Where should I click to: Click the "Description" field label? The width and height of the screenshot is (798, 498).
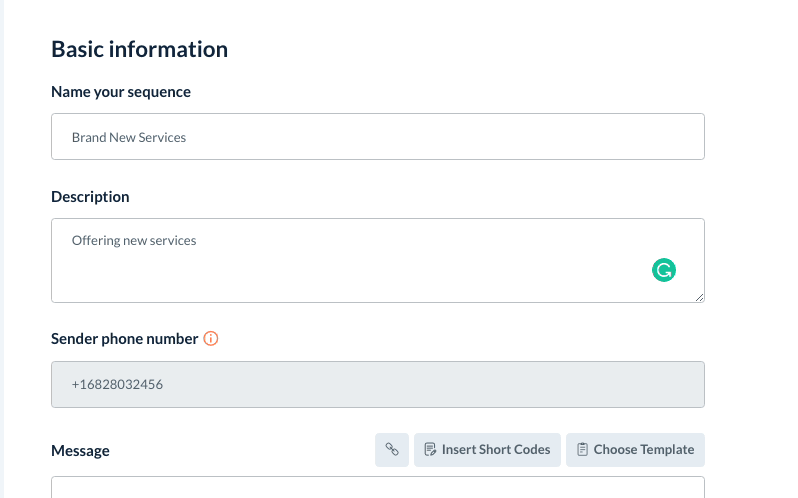click(90, 197)
